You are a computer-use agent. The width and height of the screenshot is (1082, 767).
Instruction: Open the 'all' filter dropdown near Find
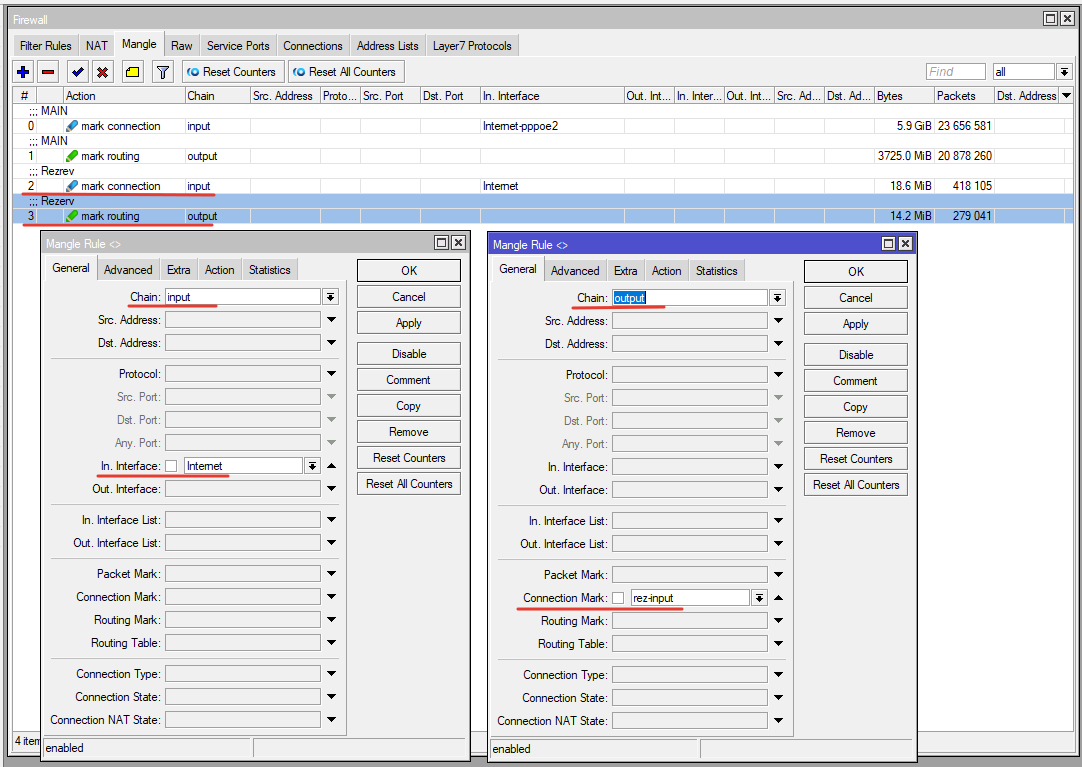[x=1062, y=72]
